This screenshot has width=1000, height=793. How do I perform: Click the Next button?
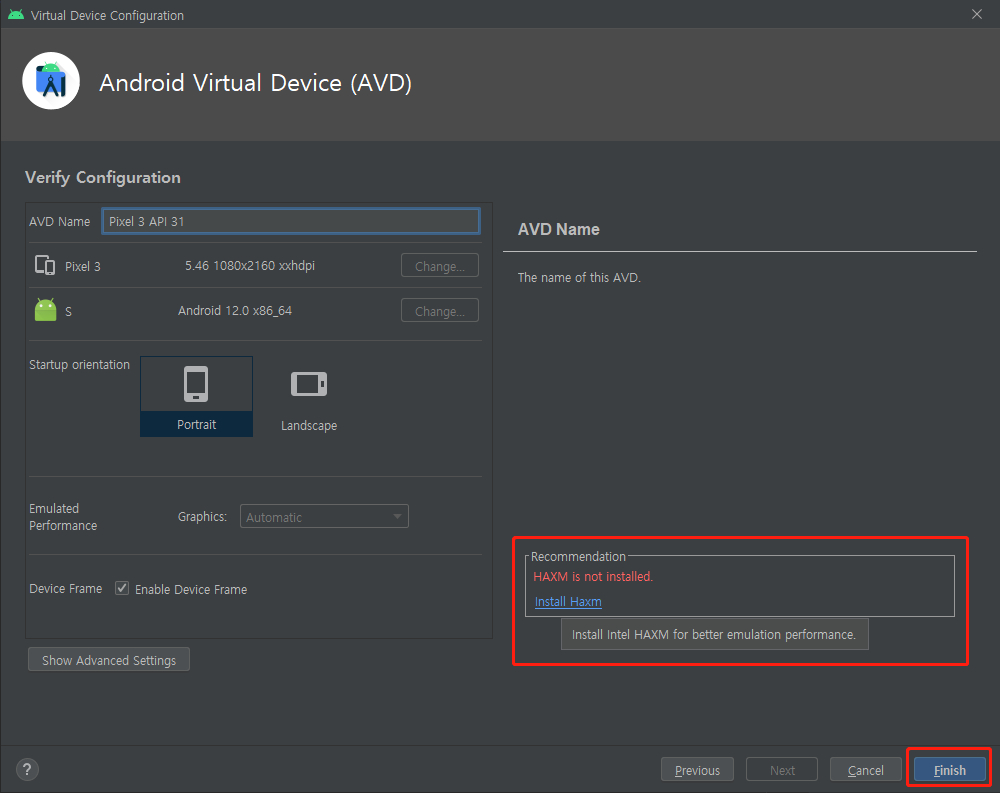(x=782, y=770)
